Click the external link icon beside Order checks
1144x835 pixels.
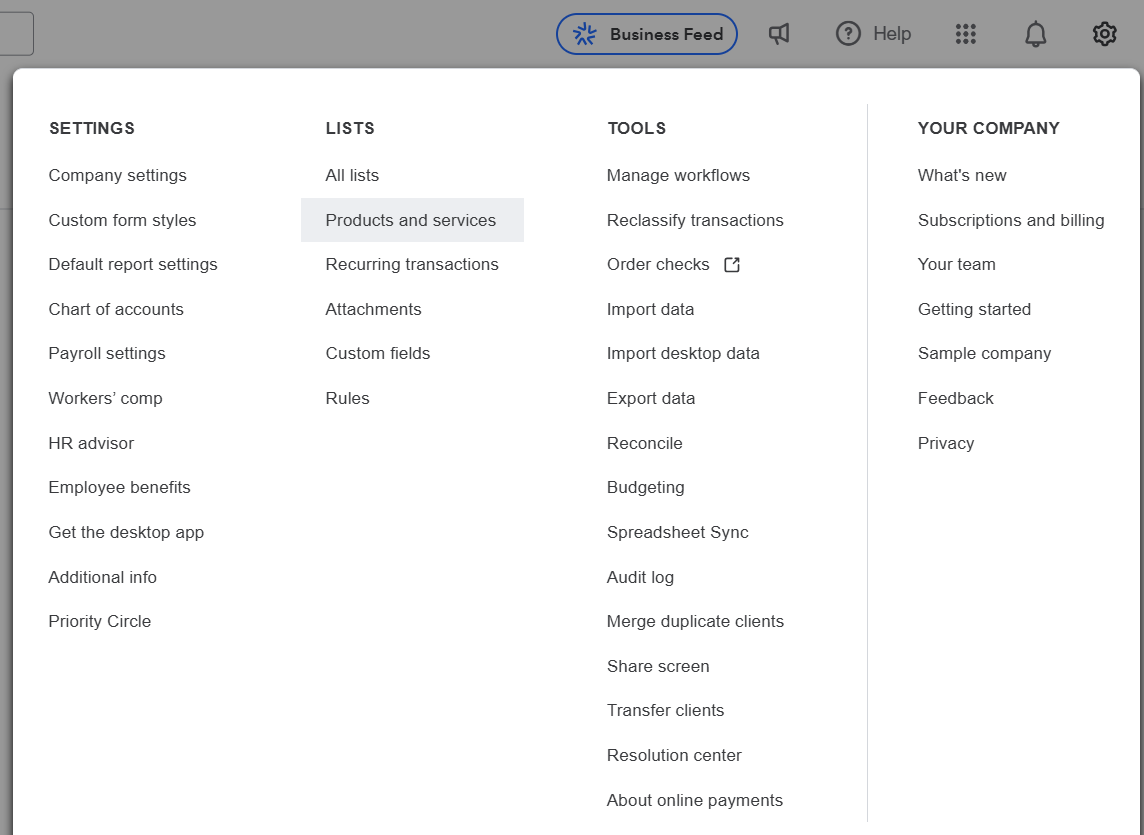pos(732,264)
